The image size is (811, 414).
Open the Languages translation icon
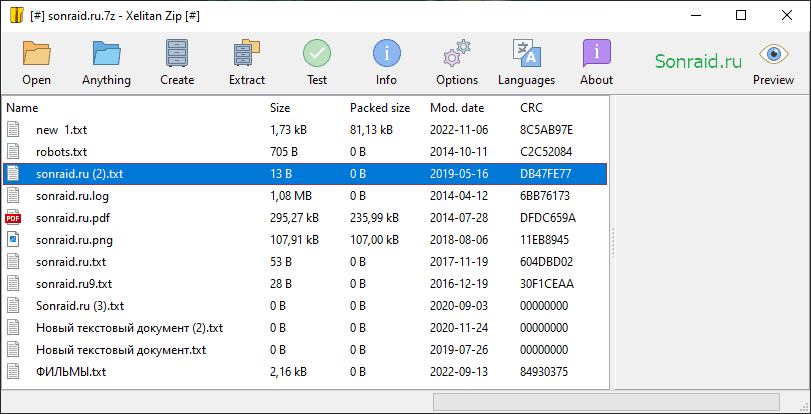pyautogui.click(x=527, y=53)
